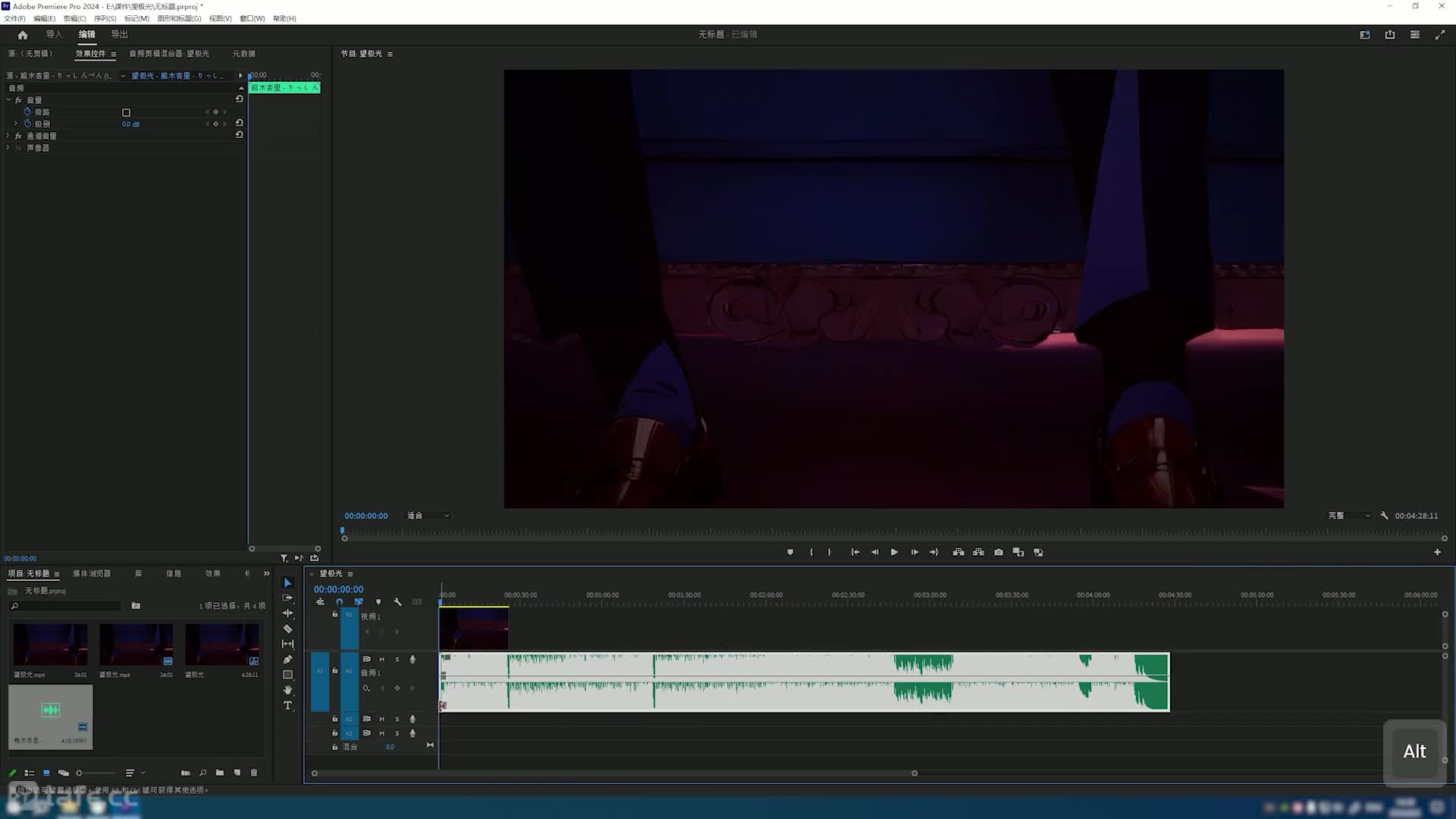Switch to 媒体浏览器 tab
The image size is (1456, 819).
pyautogui.click(x=92, y=574)
